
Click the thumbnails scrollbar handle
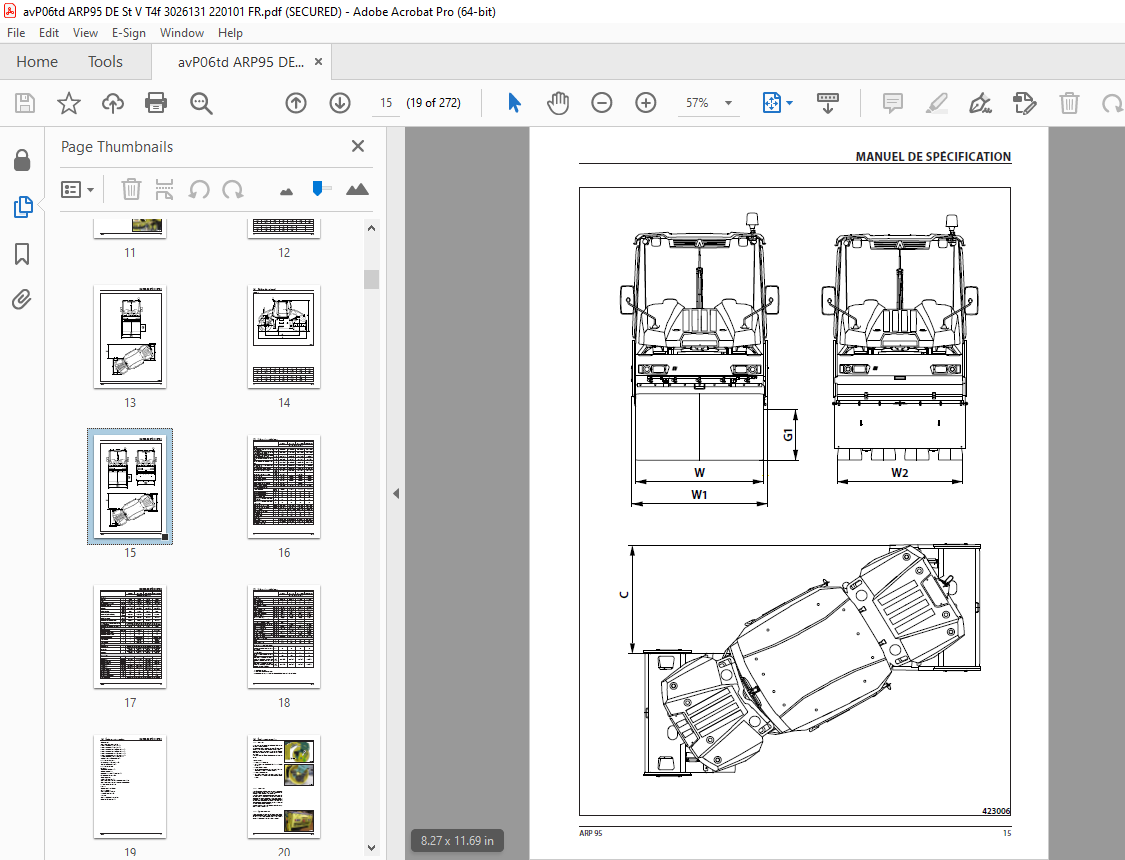[371, 279]
